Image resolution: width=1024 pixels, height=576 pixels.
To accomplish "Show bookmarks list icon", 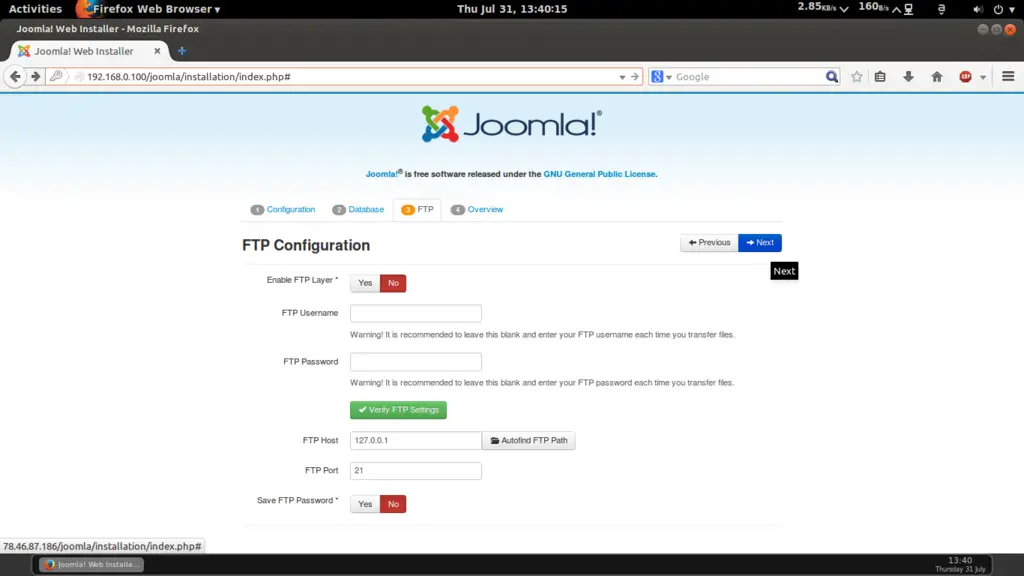I will (x=880, y=76).
